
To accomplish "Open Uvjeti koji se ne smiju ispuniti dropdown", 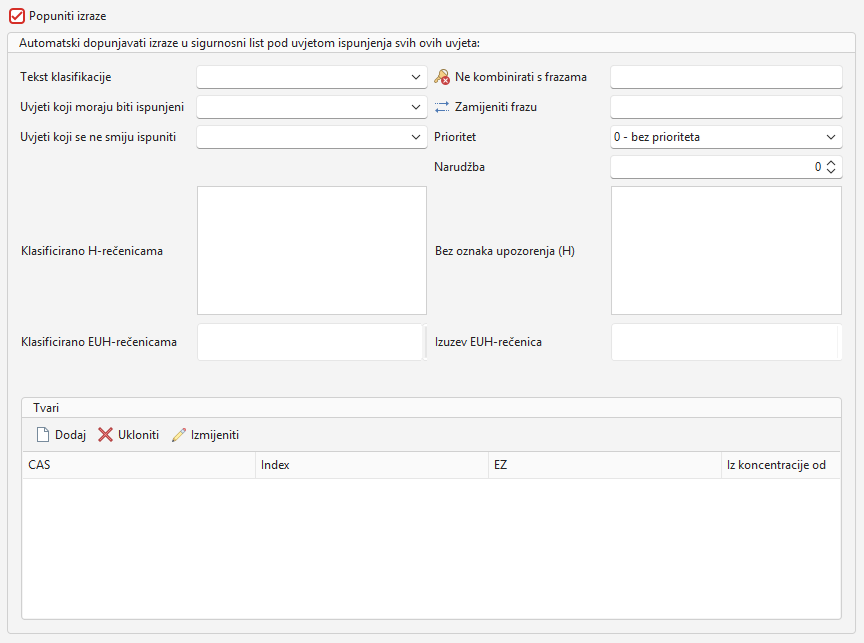I will (x=312, y=137).
